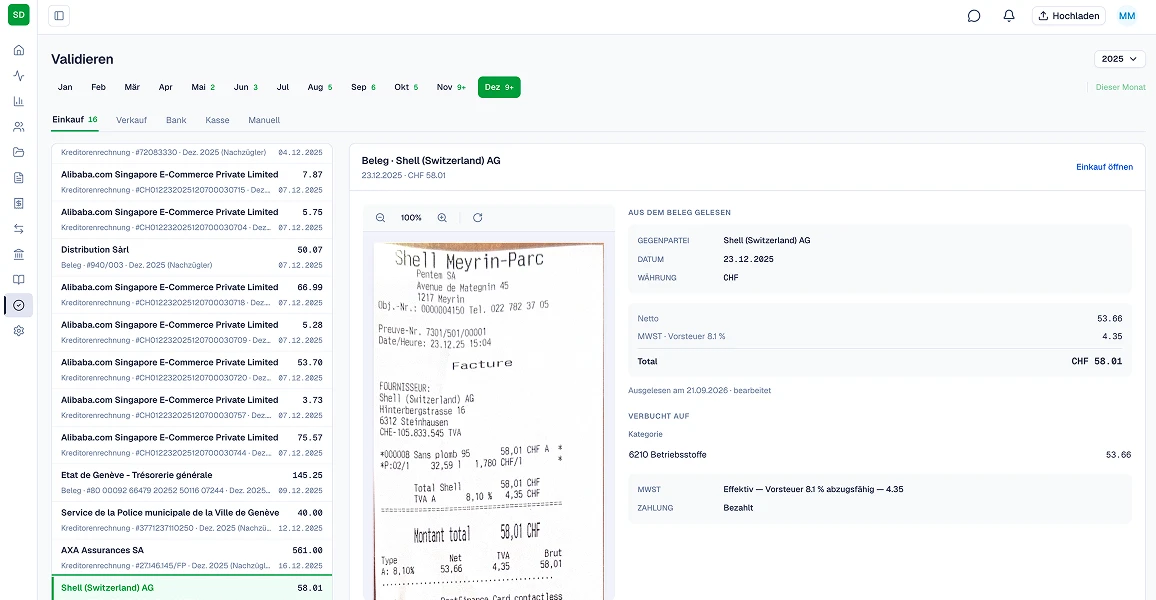
Task: Open the Alibaba.com entry with amount 66.99
Action: 192,295
